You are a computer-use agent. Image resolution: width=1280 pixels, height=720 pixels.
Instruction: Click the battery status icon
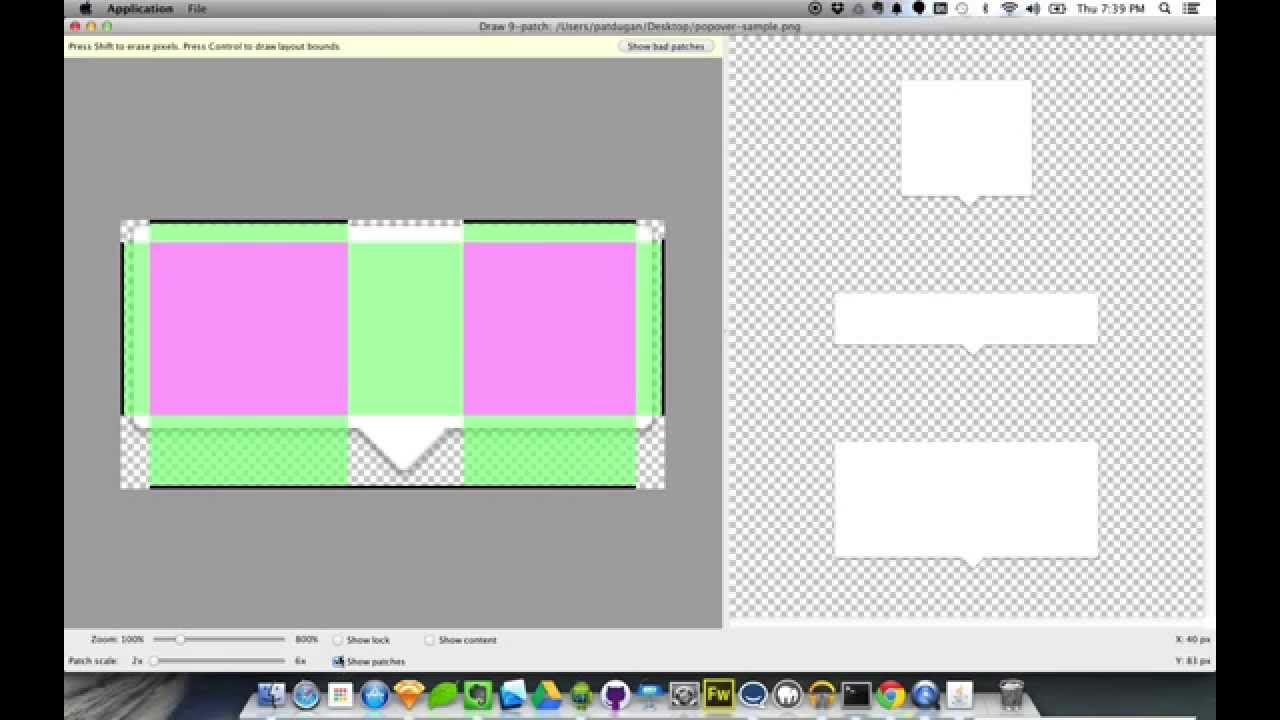click(x=1058, y=9)
